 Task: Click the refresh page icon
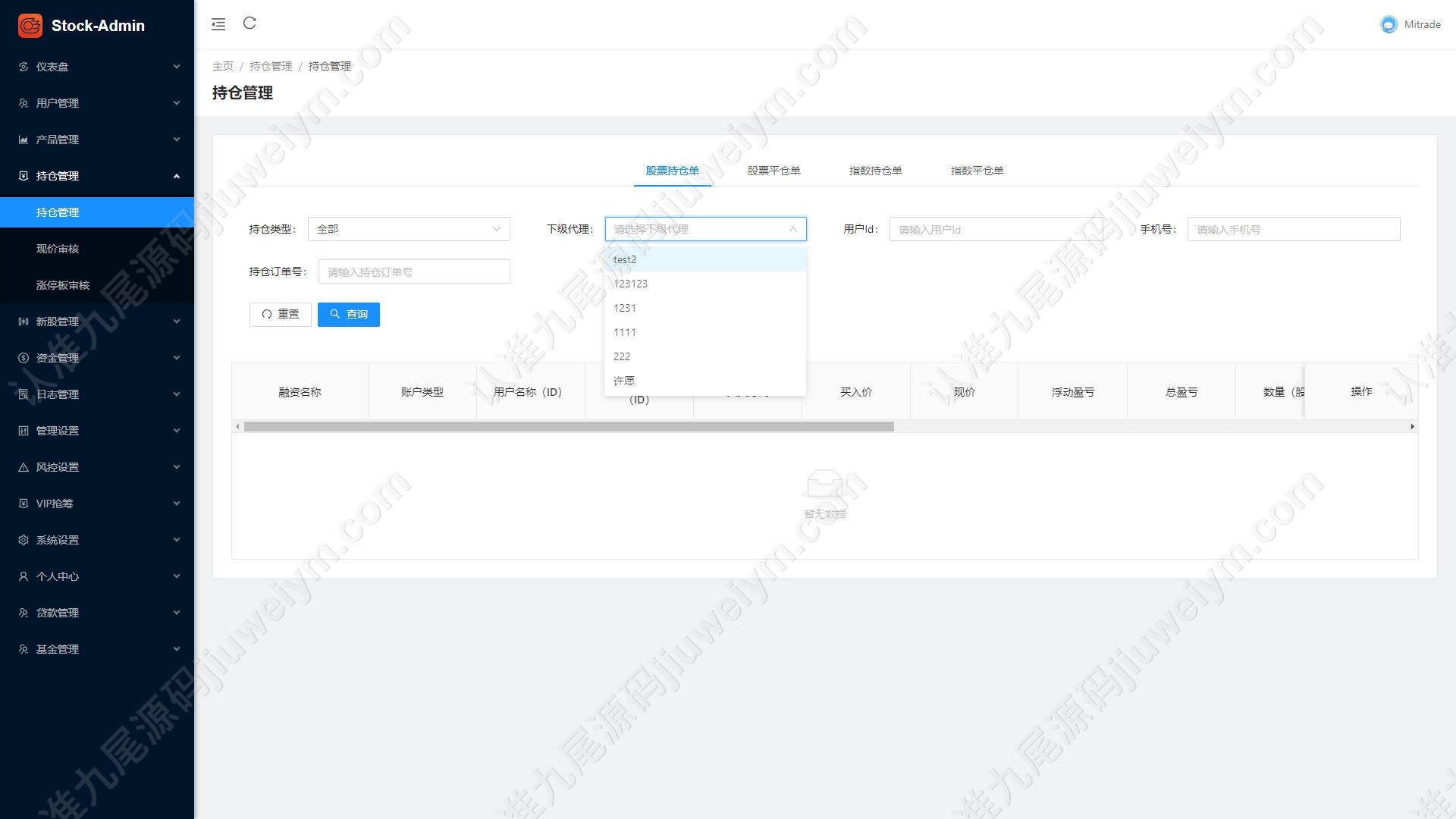(249, 24)
